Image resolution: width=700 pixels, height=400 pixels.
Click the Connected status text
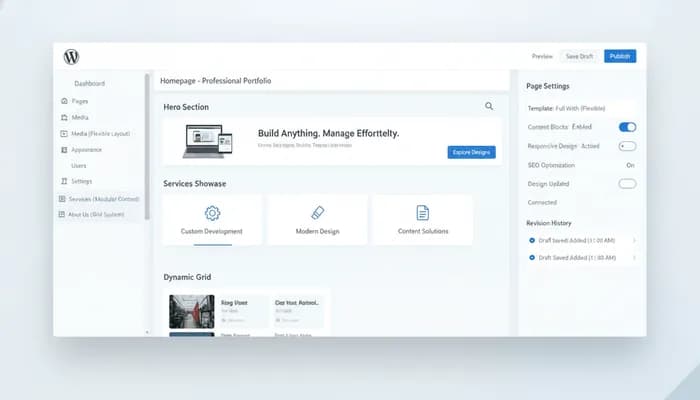point(542,202)
